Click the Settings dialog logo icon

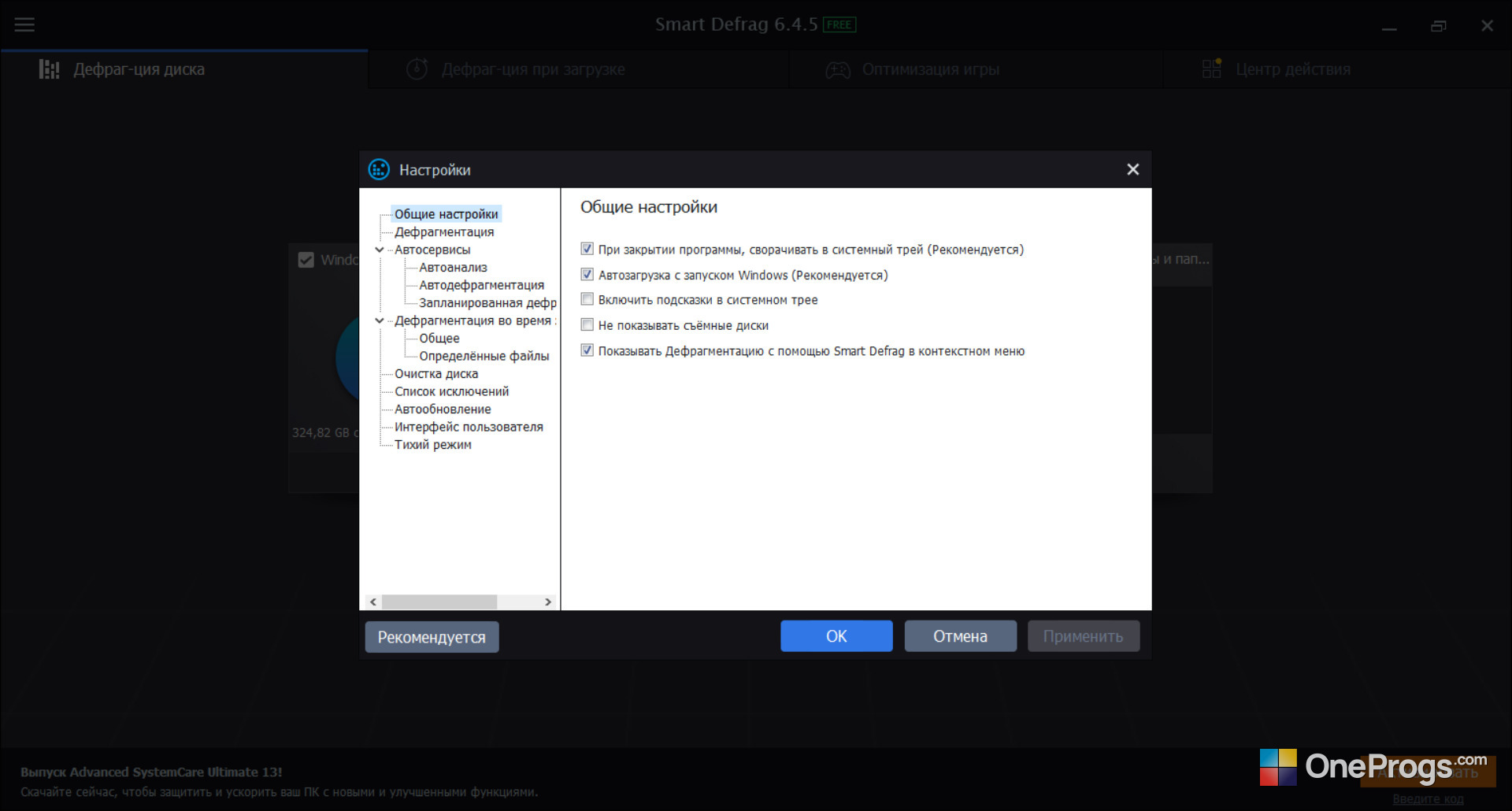(379, 169)
